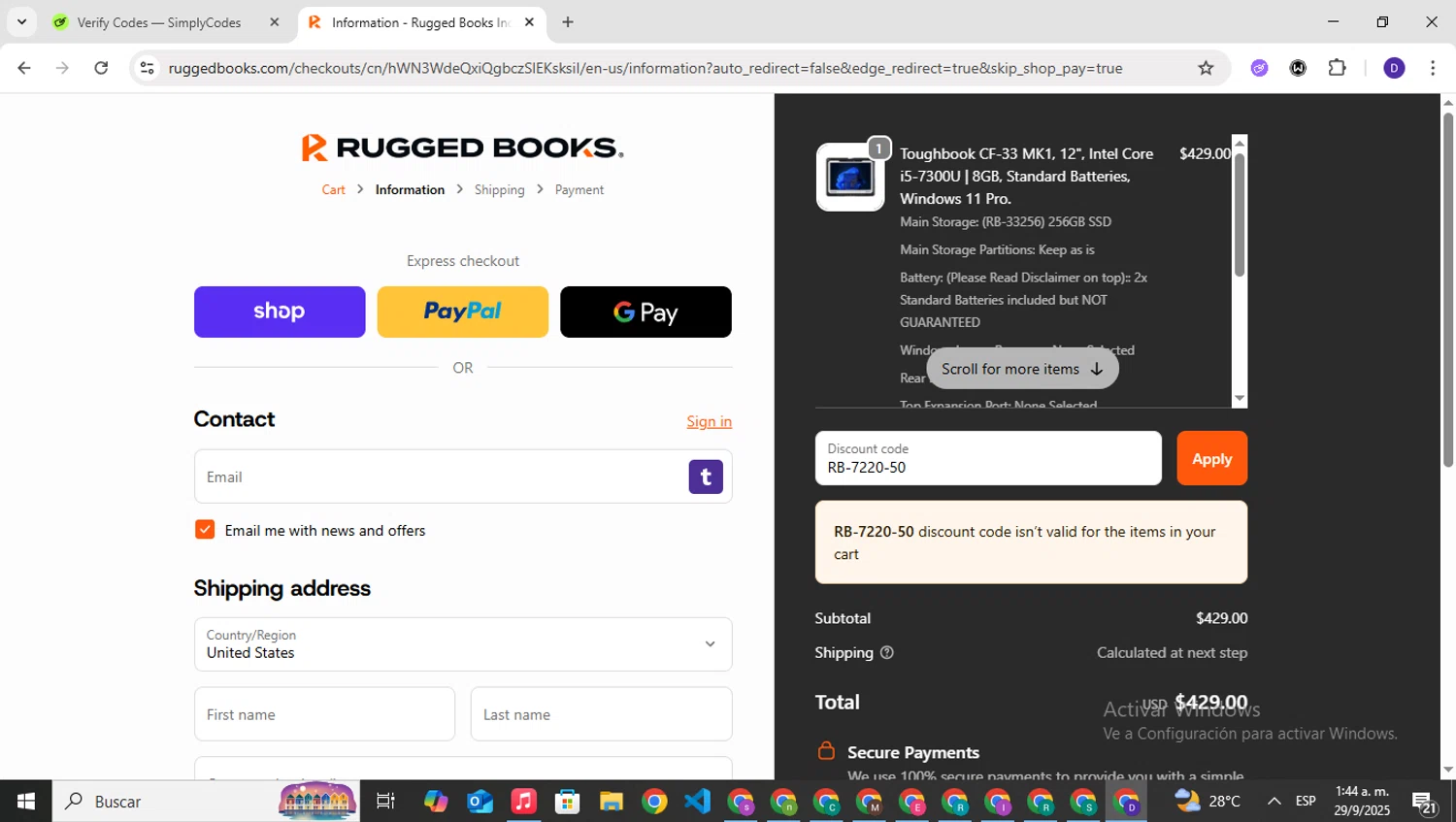Bookmark this page with the star icon
This screenshot has width=1456, height=822.
coord(1206,68)
